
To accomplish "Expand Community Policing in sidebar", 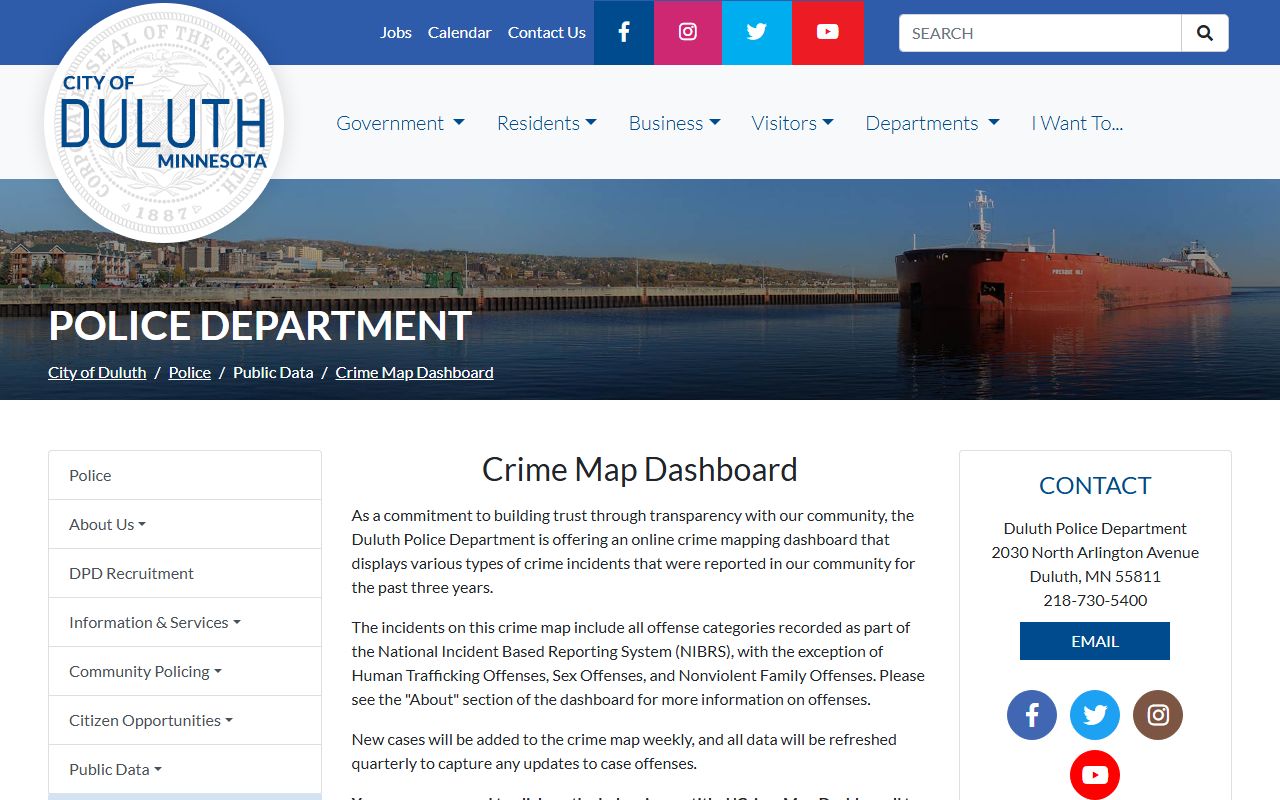I will coord(185,671).
